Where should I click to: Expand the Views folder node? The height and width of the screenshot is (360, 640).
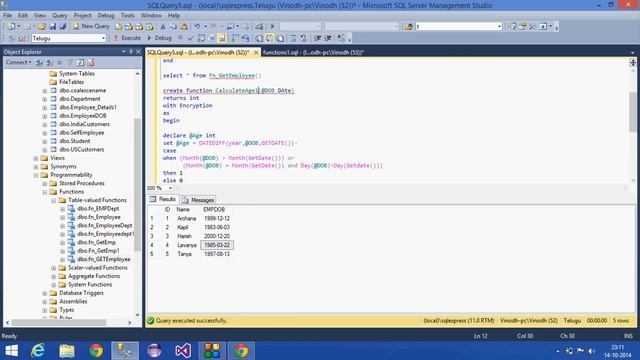point(36,158)
